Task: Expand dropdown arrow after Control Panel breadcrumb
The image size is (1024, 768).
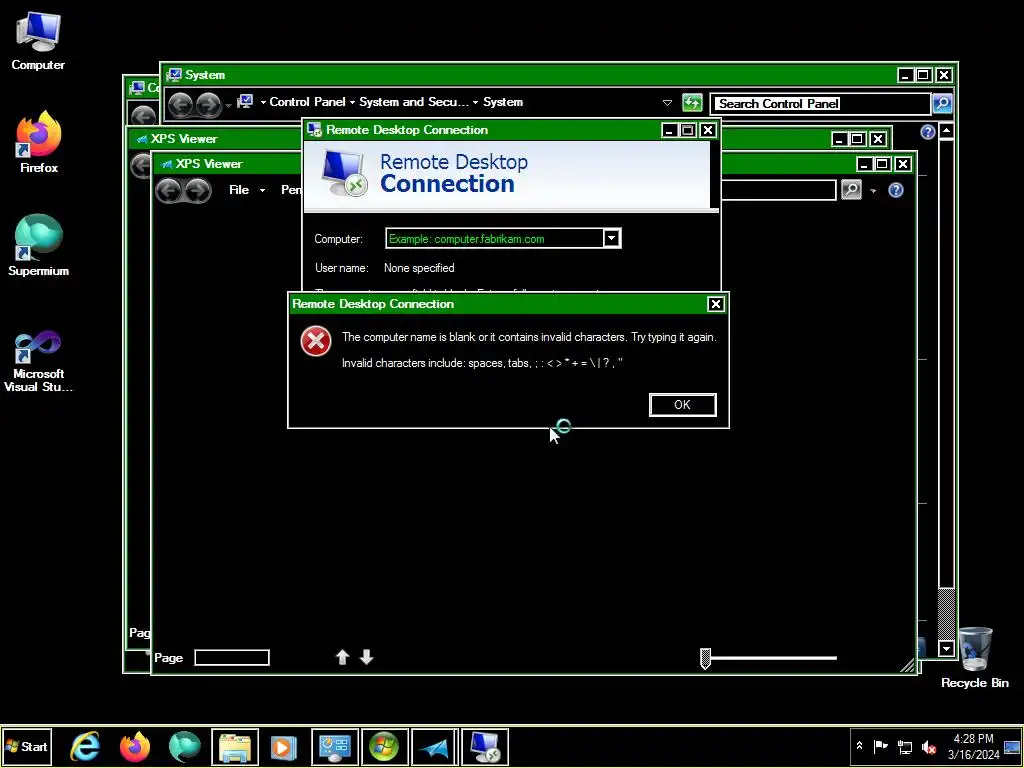Action: 352,103
